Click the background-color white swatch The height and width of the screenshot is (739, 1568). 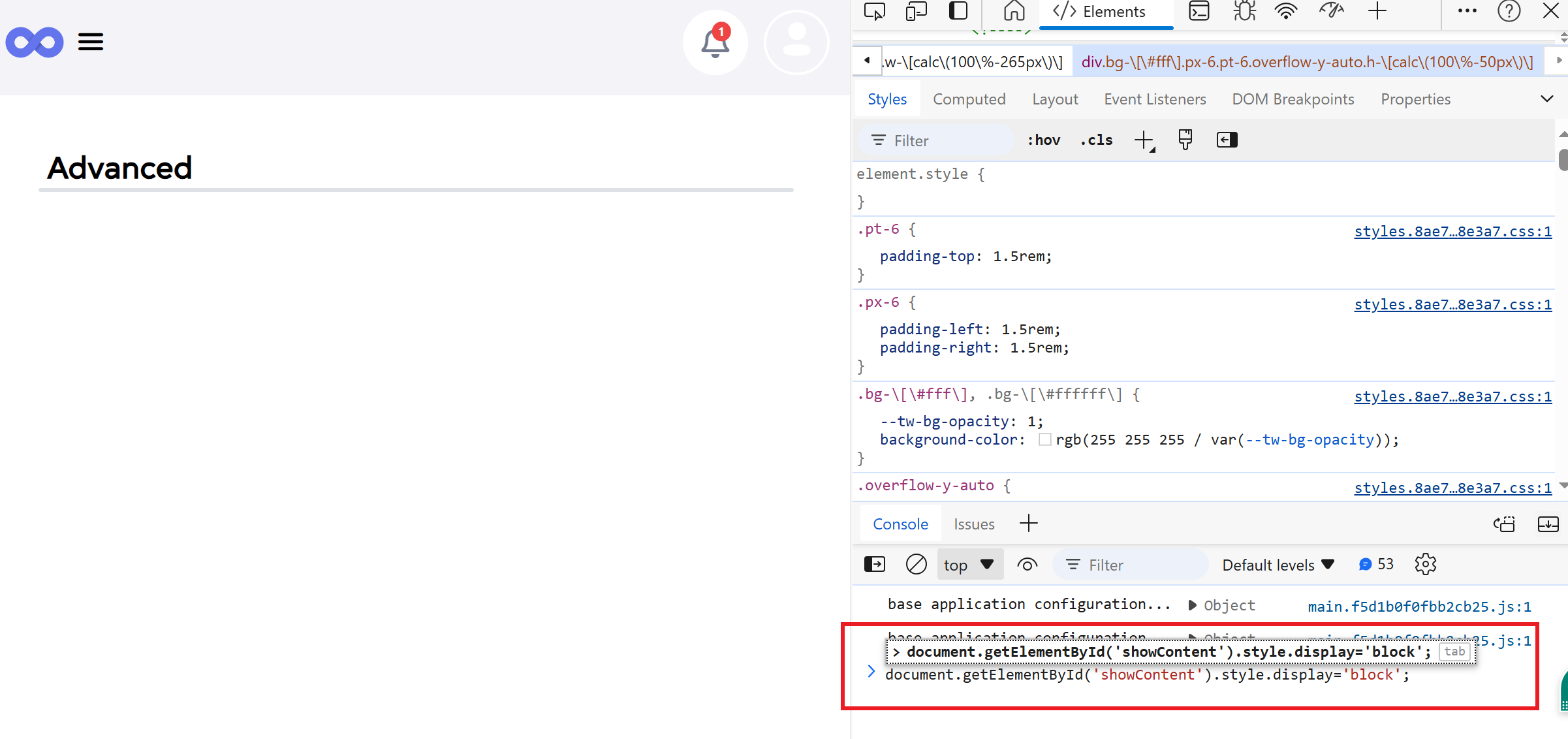[1044, 440]
